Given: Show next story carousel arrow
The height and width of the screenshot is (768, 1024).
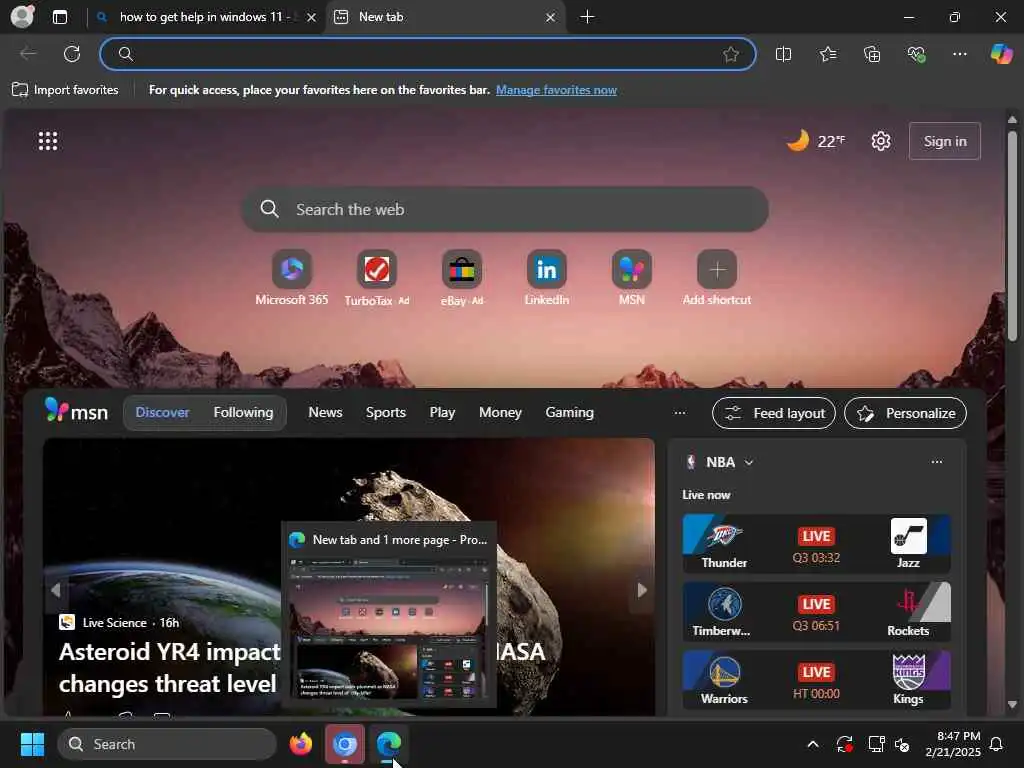Looking at the screenshot, I should [642, 590].
